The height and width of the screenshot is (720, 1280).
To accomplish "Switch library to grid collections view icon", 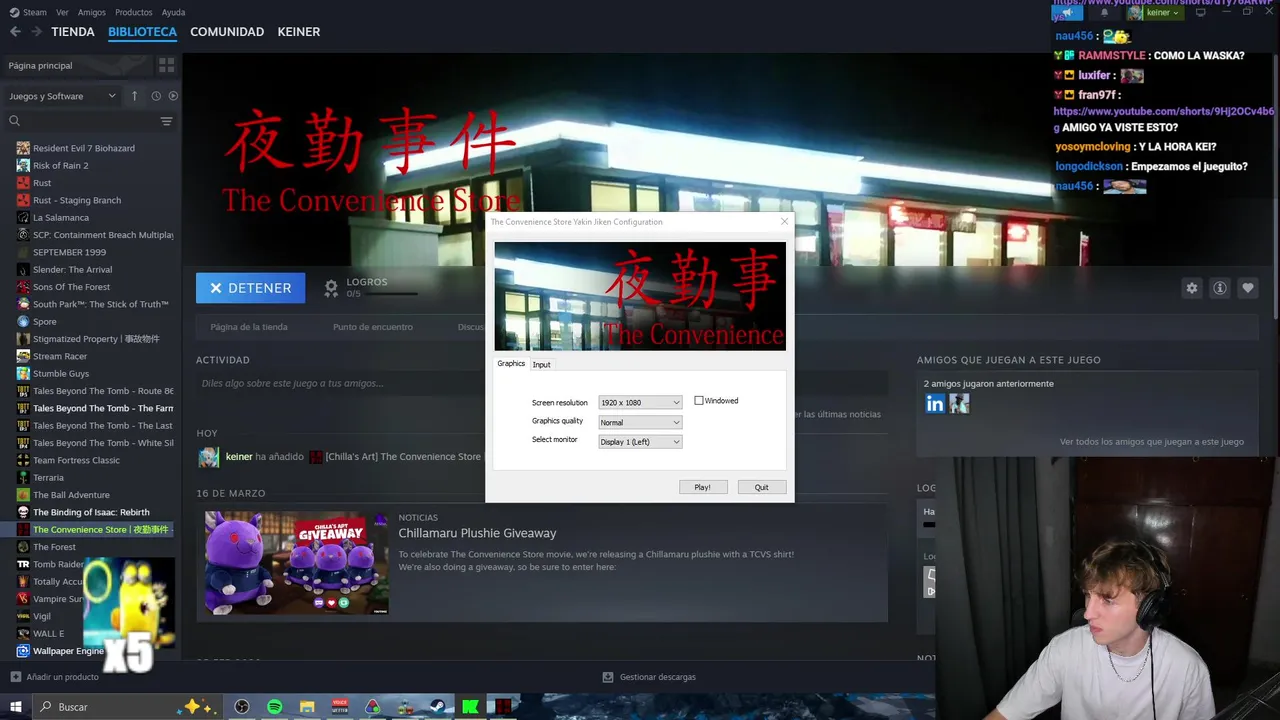I will [x=166, y=65].
